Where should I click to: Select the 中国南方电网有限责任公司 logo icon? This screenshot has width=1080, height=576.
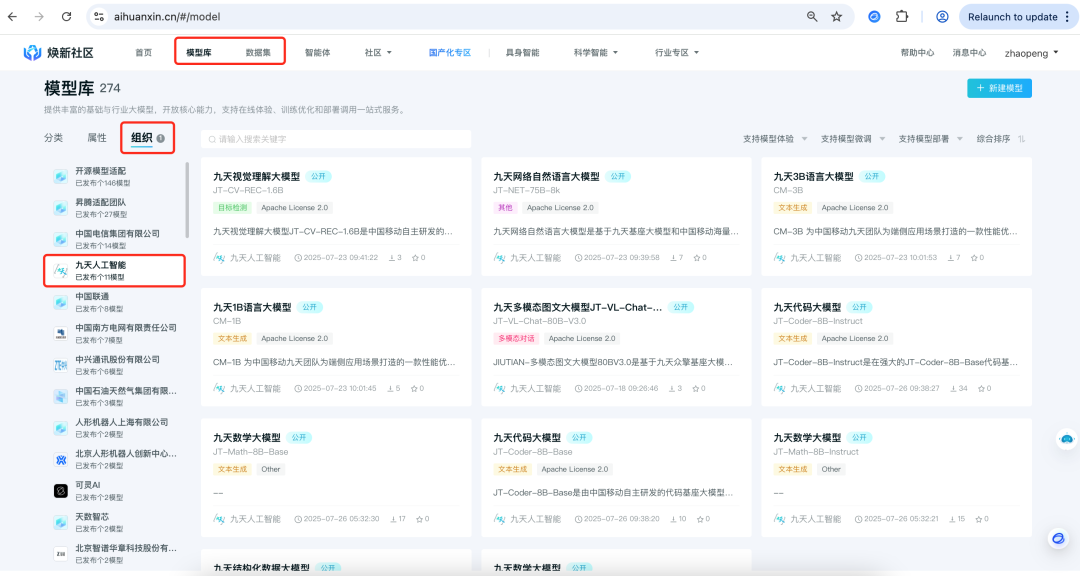(61, 334)
